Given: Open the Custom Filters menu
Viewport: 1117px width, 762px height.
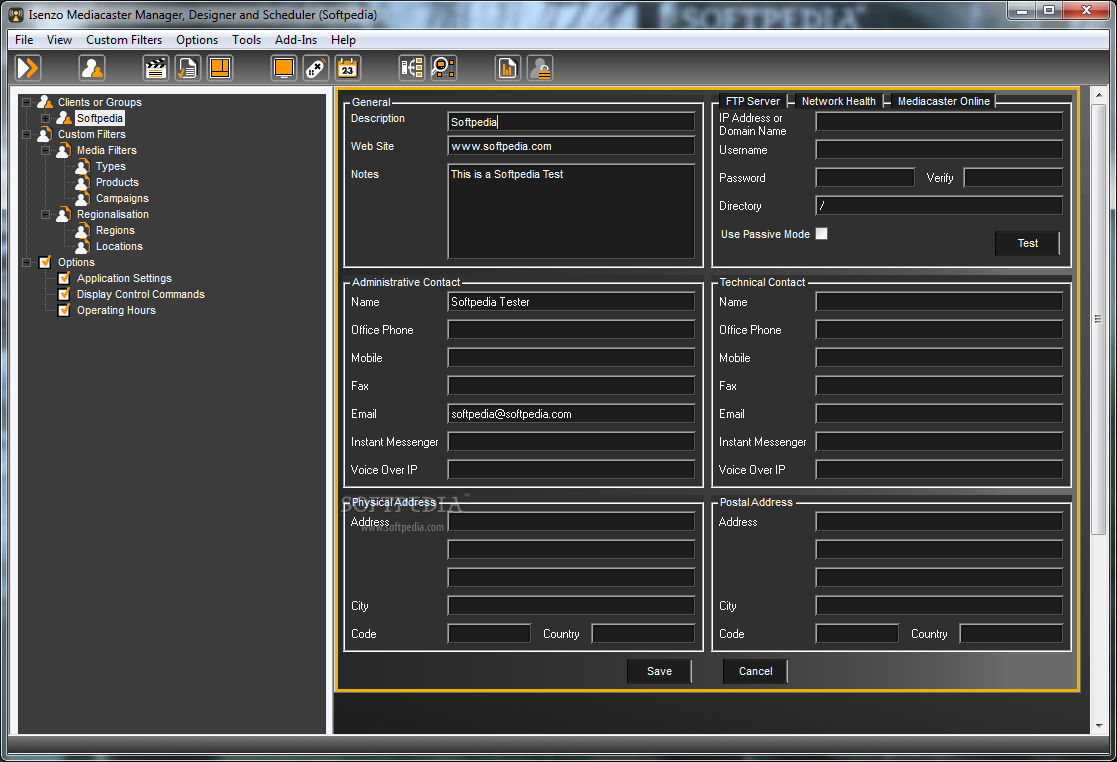Looking at the screenshot, I should (x=124, y=40).
